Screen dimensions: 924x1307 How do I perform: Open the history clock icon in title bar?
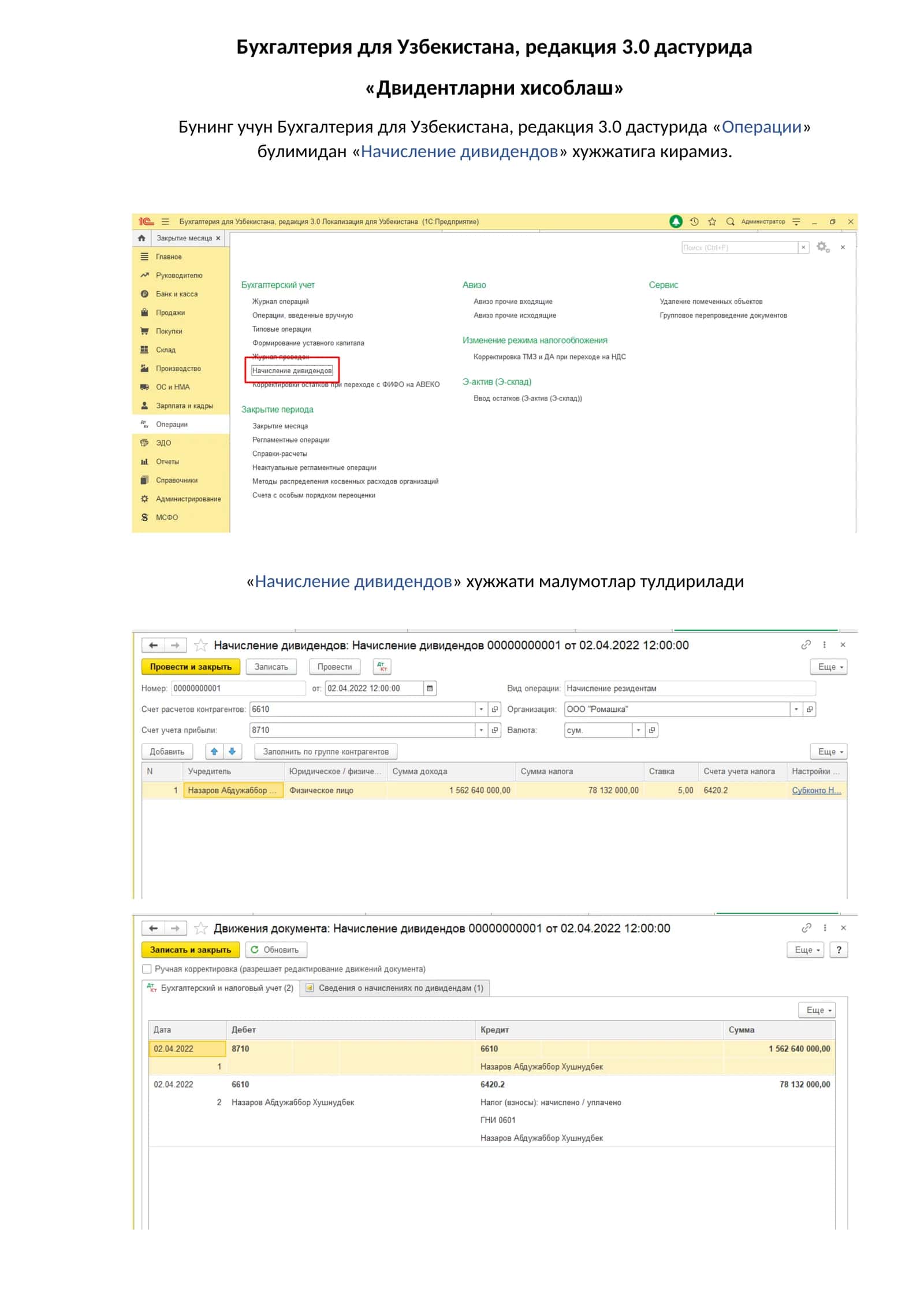click(694, 221)
